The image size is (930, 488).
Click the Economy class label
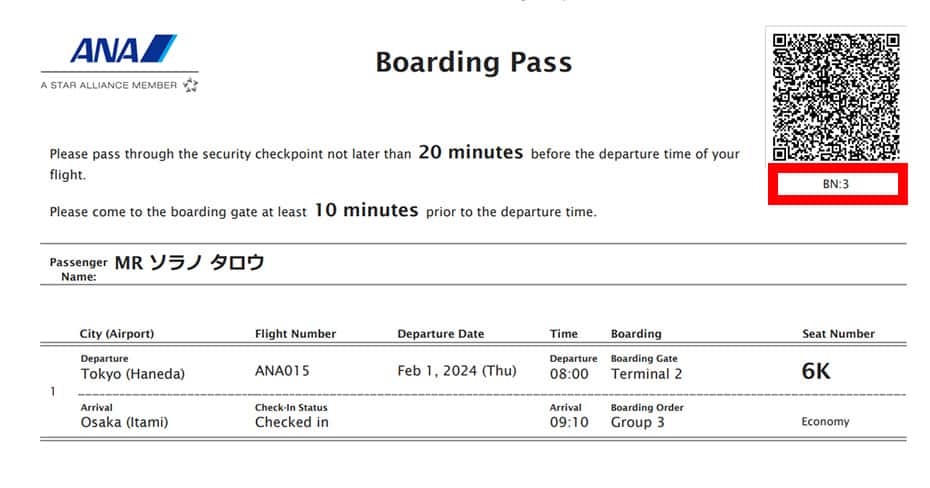click(x=825, y=422)
